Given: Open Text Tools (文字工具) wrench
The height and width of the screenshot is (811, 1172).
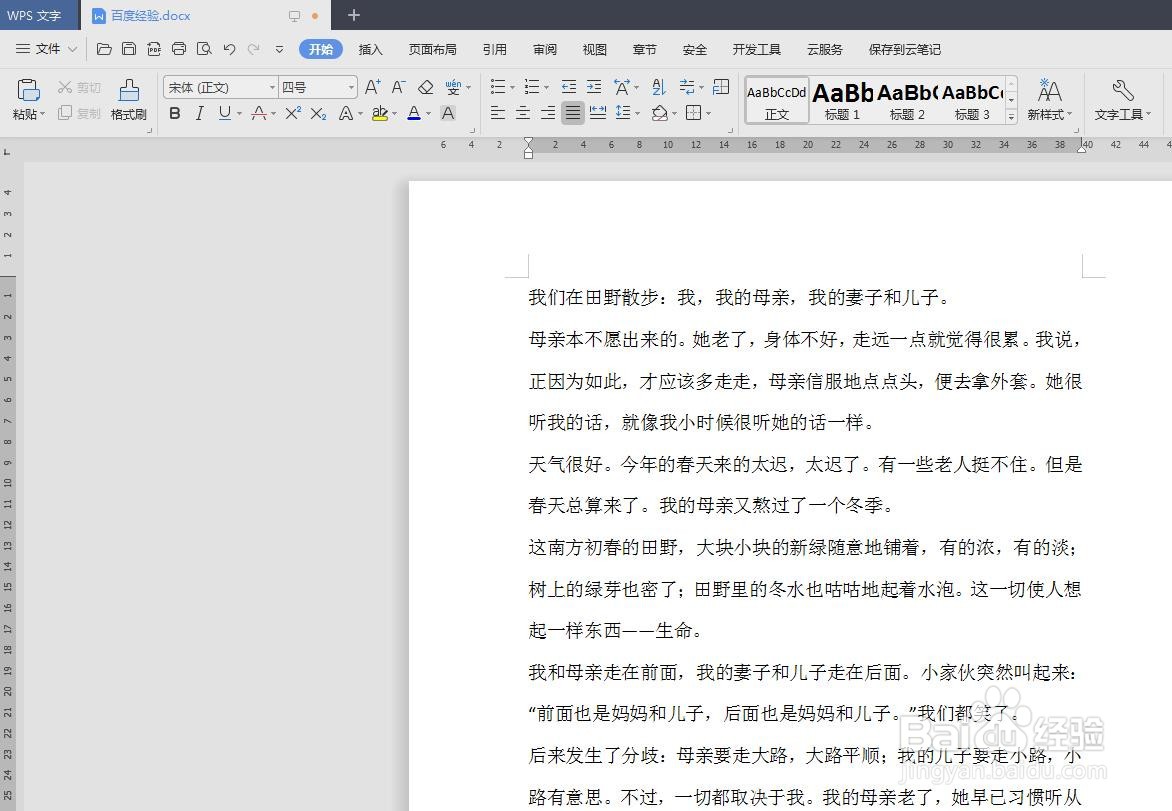Looking at the screenshot, I should pos(1123,90).
